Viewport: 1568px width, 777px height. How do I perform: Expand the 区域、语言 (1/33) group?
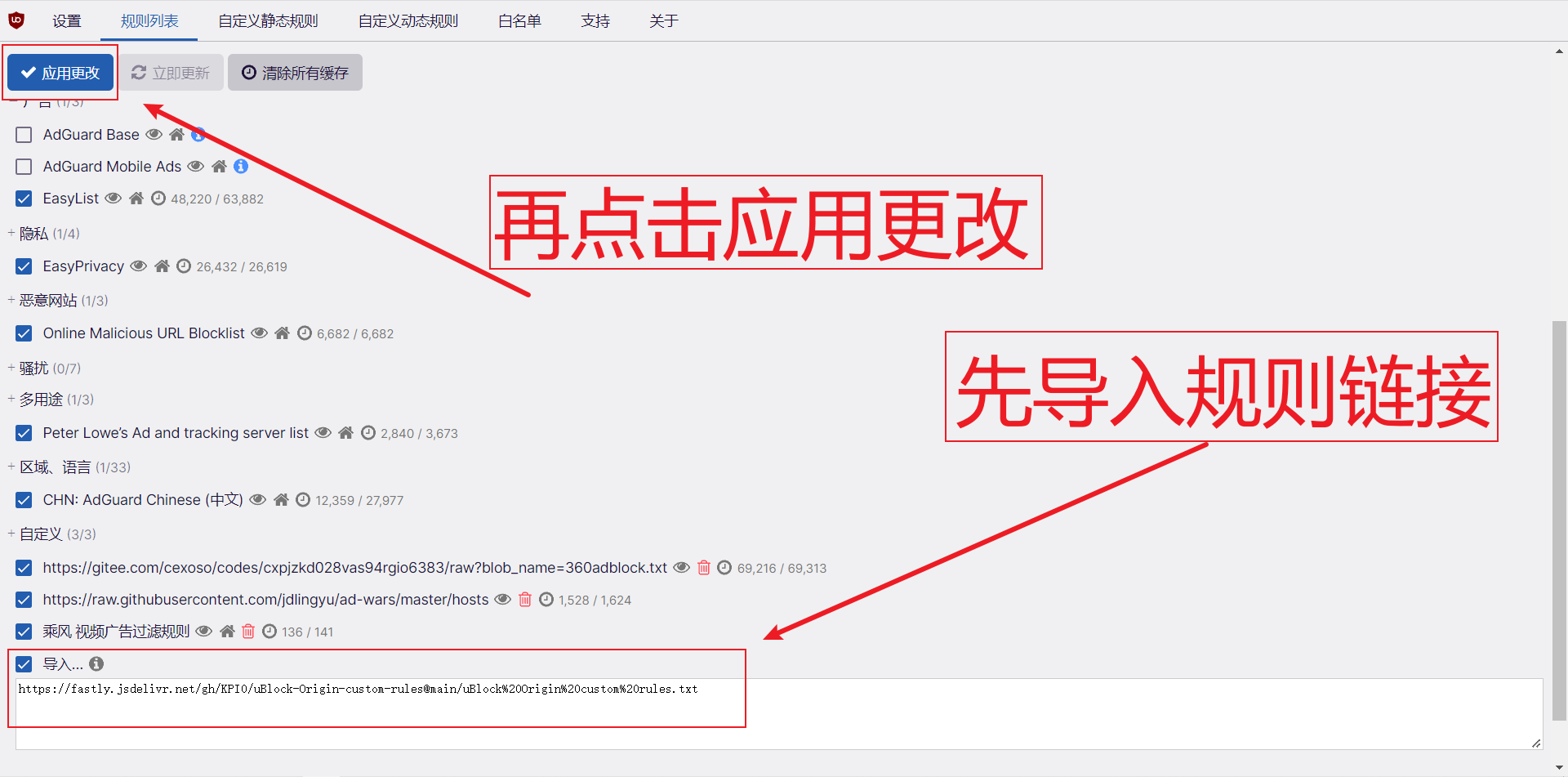click(x=69, y=467)
